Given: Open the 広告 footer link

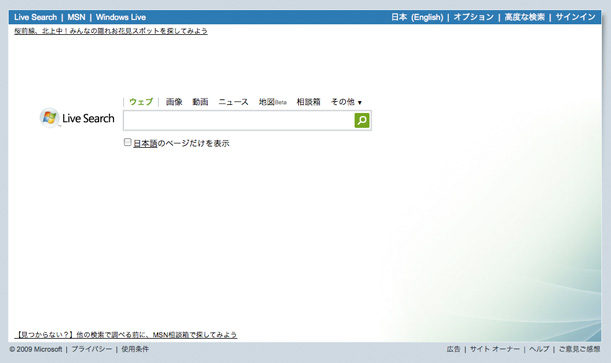Looking at the screenshot, I should (453, 349).
